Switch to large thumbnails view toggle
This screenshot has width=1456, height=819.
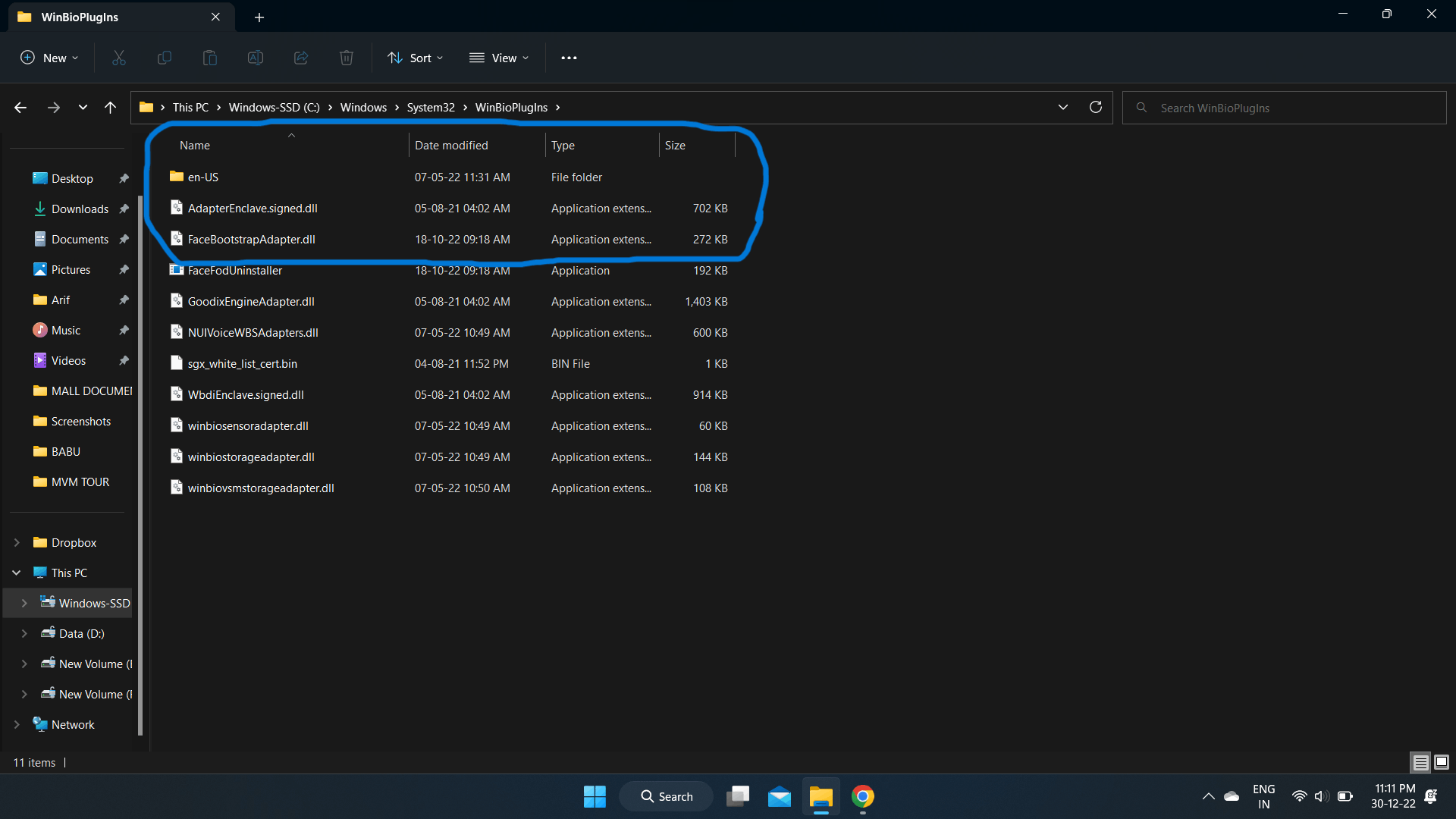[x=1442, y=762]
